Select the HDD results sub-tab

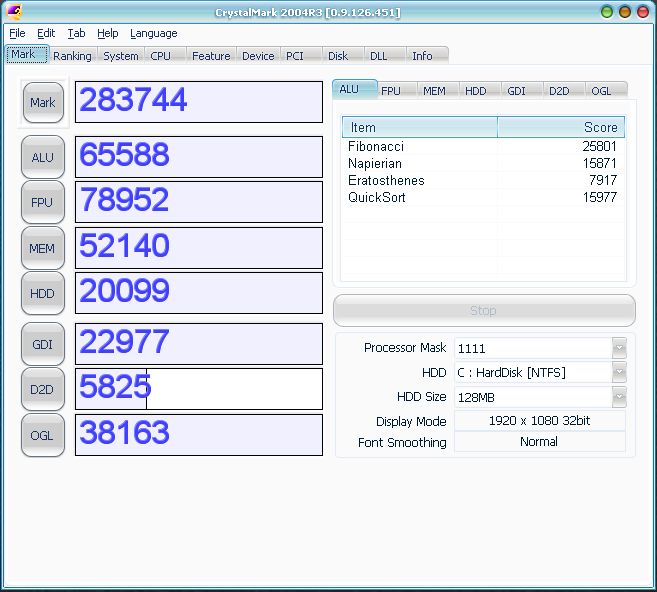click(480, 90)
